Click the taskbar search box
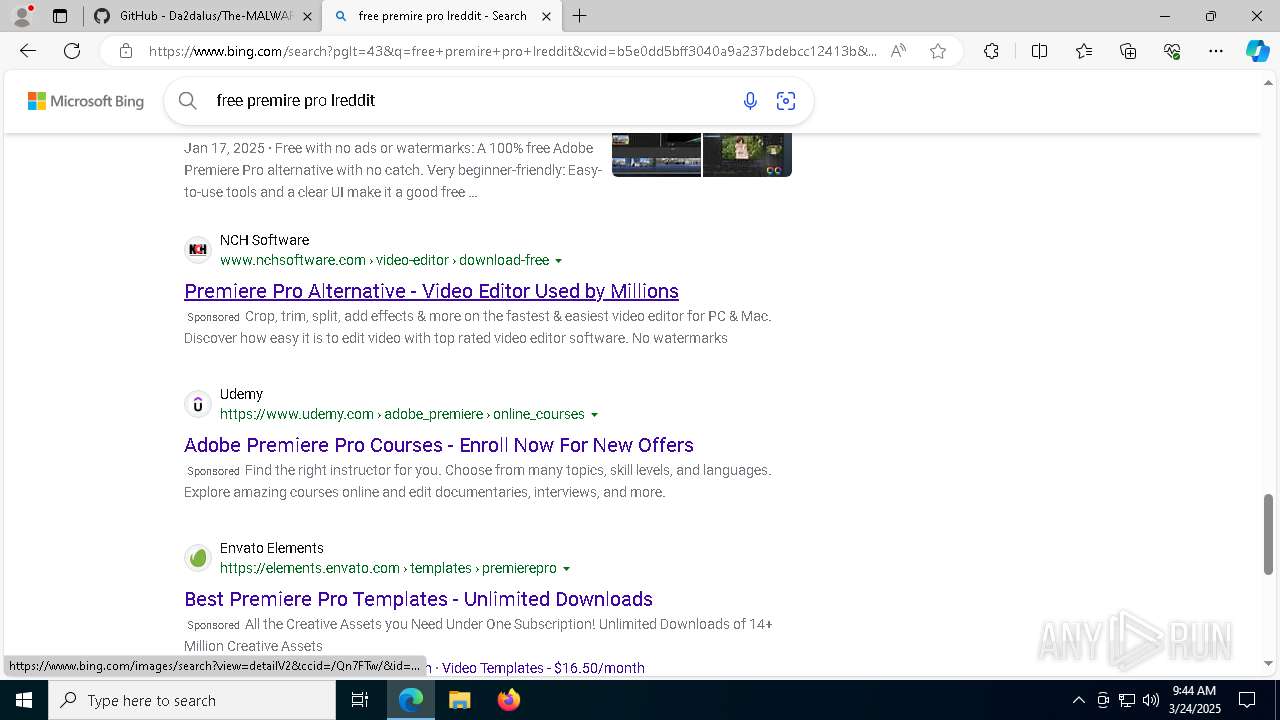Image resolution: width=1280 pixels, height=720 pixels. click(x=192, y=700)
